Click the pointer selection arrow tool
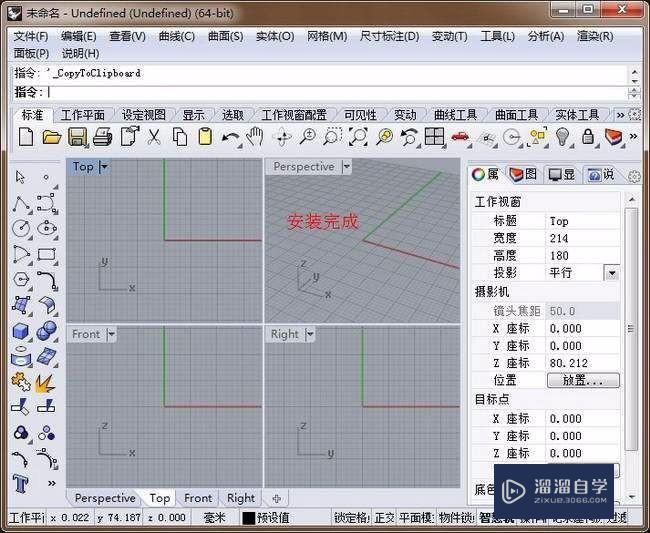This screenshot has height=533, width=650. [20, 177]
